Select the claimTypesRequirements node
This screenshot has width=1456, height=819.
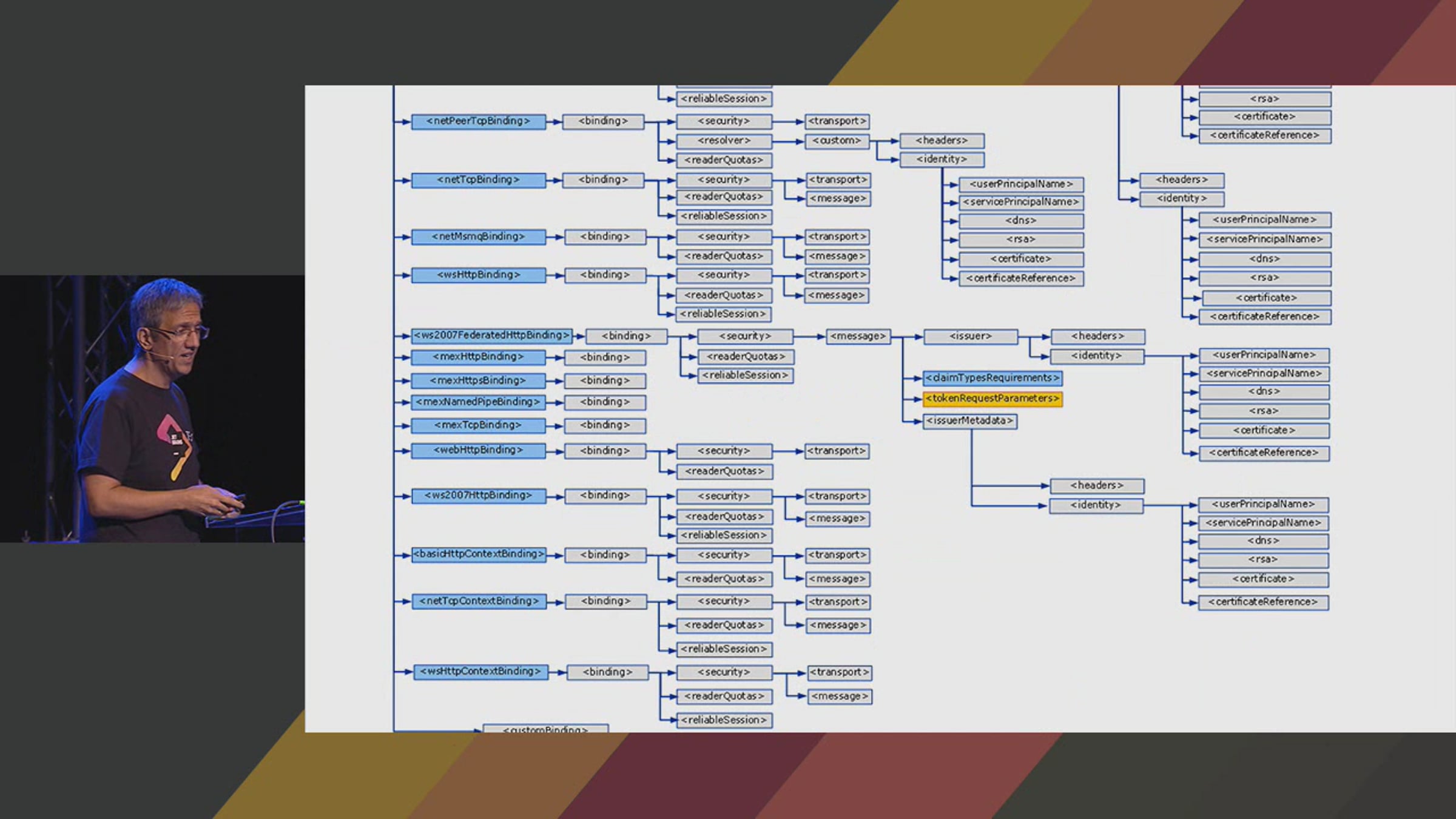(992, 378)
